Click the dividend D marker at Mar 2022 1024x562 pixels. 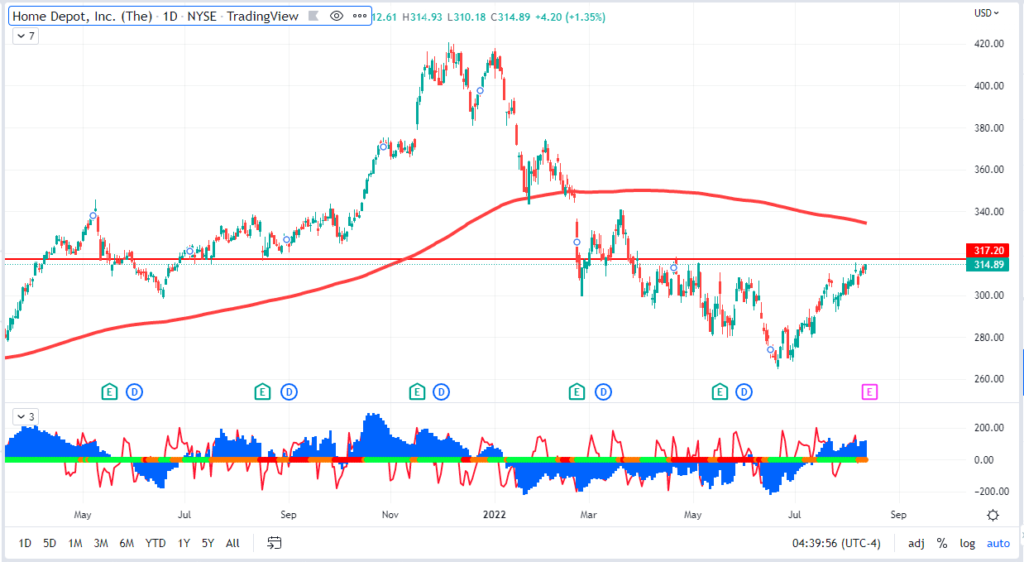[603, 392]
